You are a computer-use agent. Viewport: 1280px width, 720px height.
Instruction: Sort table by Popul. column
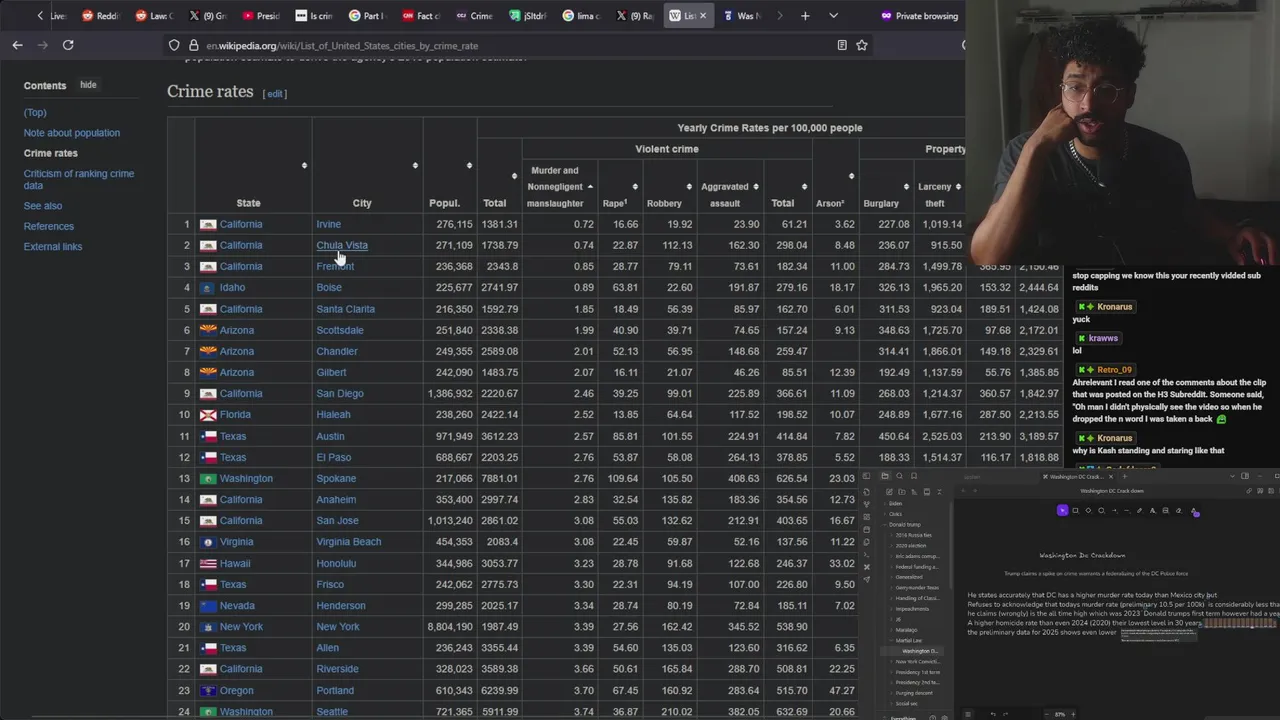[469, 165]
